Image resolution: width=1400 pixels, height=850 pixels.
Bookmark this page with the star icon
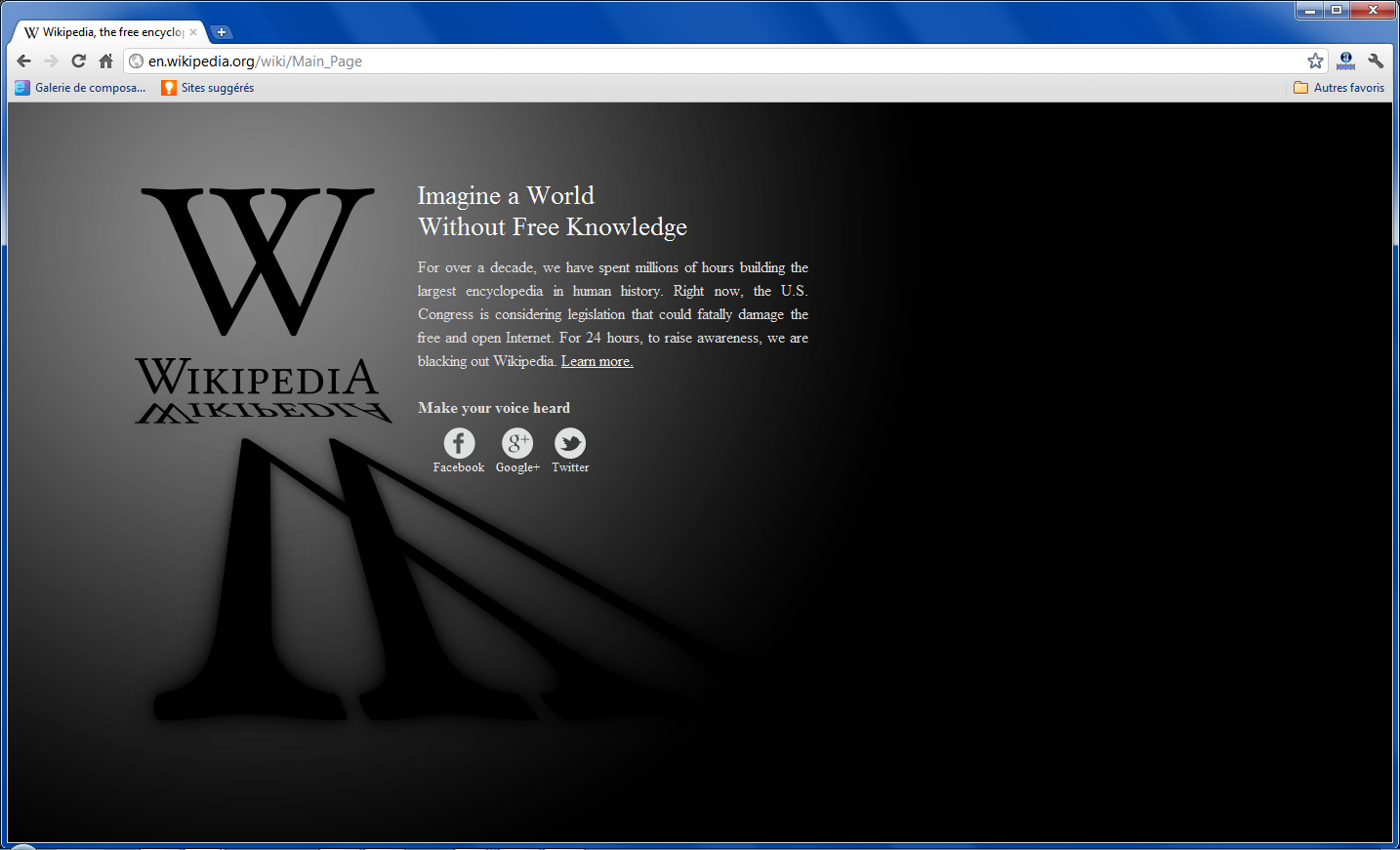[1315, 61]
